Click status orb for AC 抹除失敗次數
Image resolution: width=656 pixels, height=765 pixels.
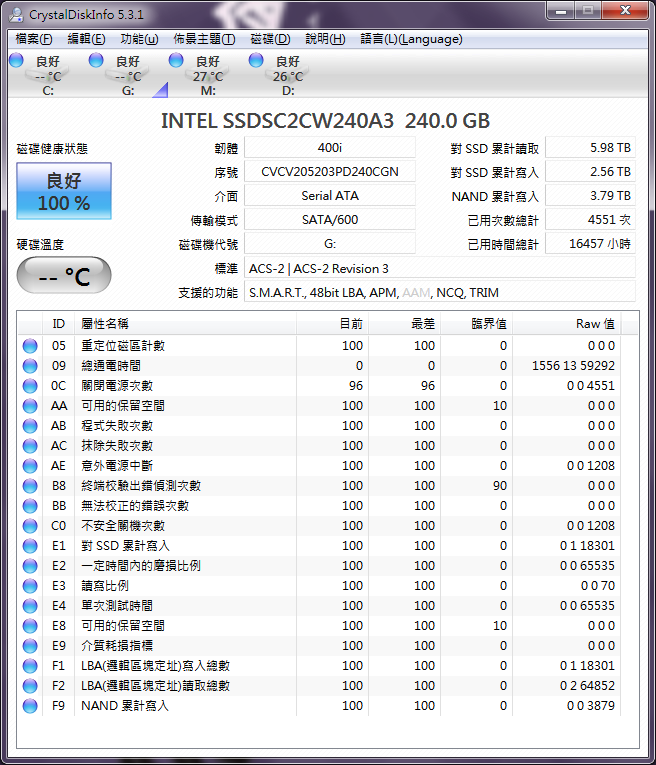coord(30,445)
